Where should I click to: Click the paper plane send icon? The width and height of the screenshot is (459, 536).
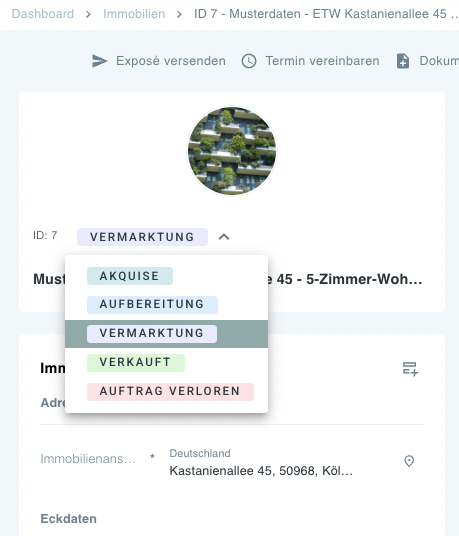point(99,61)
